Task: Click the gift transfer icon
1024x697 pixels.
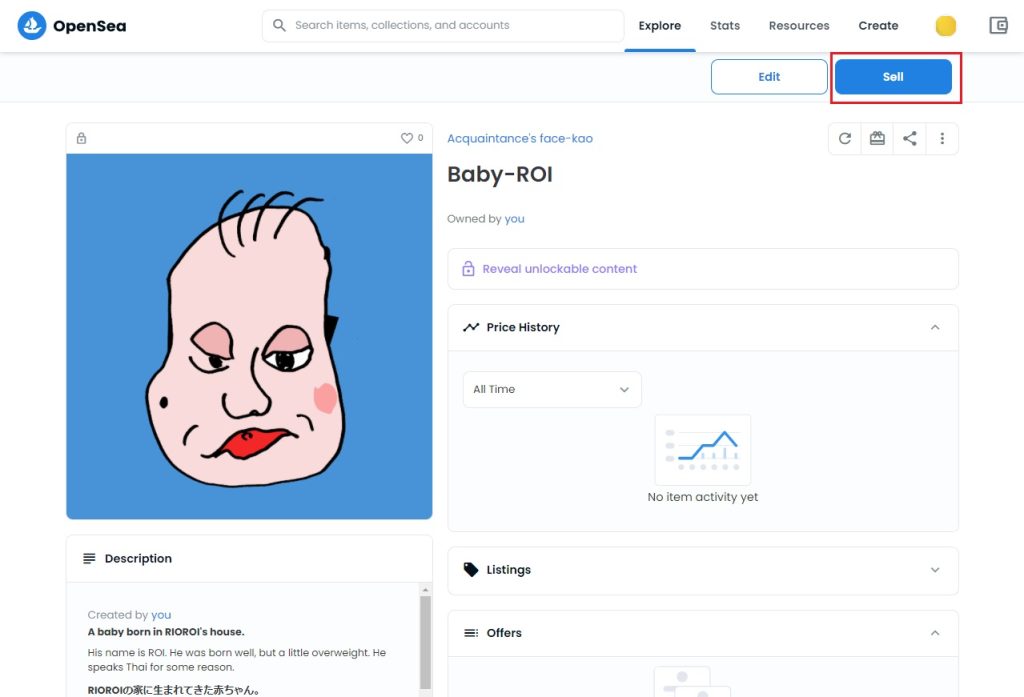Action: pyautogui.click(x=877, y=138)
